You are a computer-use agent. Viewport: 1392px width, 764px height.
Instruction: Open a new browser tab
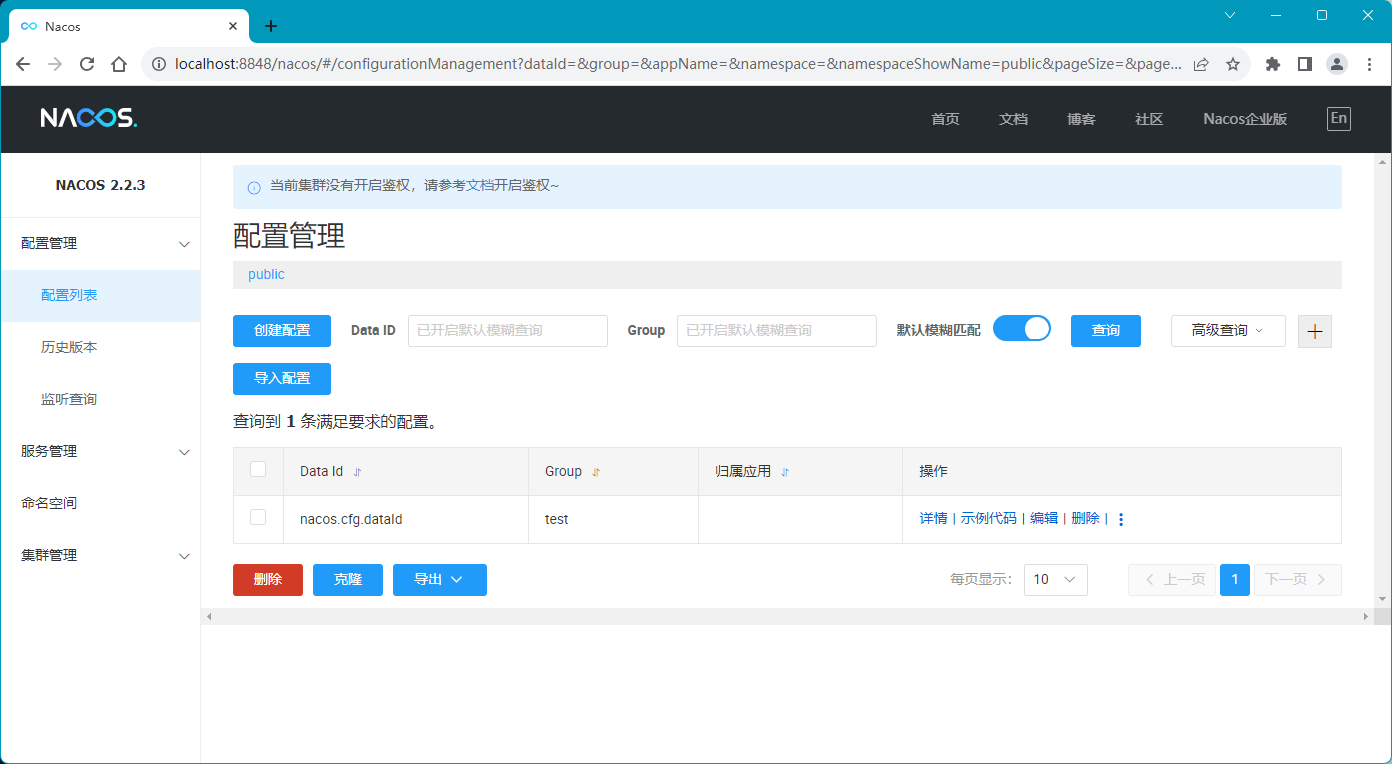tap(270, 26)
